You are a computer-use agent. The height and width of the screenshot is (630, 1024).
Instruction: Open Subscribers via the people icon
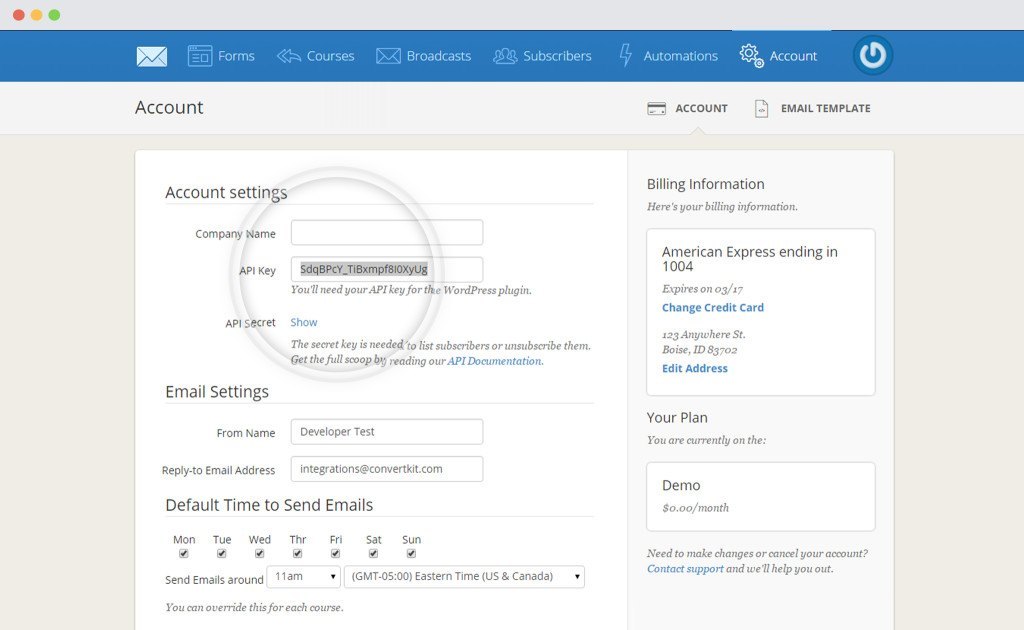(x=503, y=55)
